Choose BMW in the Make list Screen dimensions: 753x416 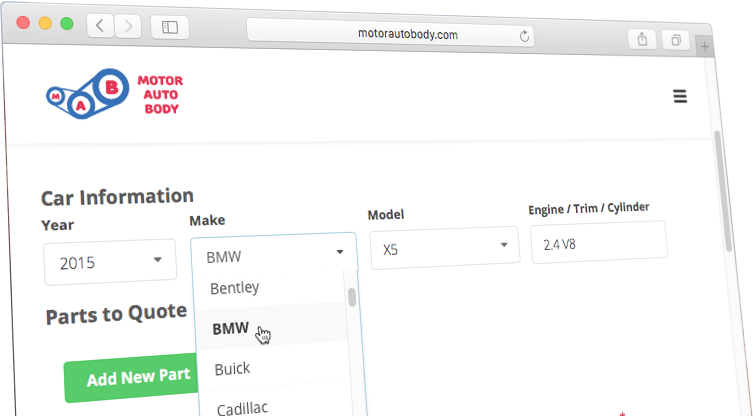click(x=231, y=328)
